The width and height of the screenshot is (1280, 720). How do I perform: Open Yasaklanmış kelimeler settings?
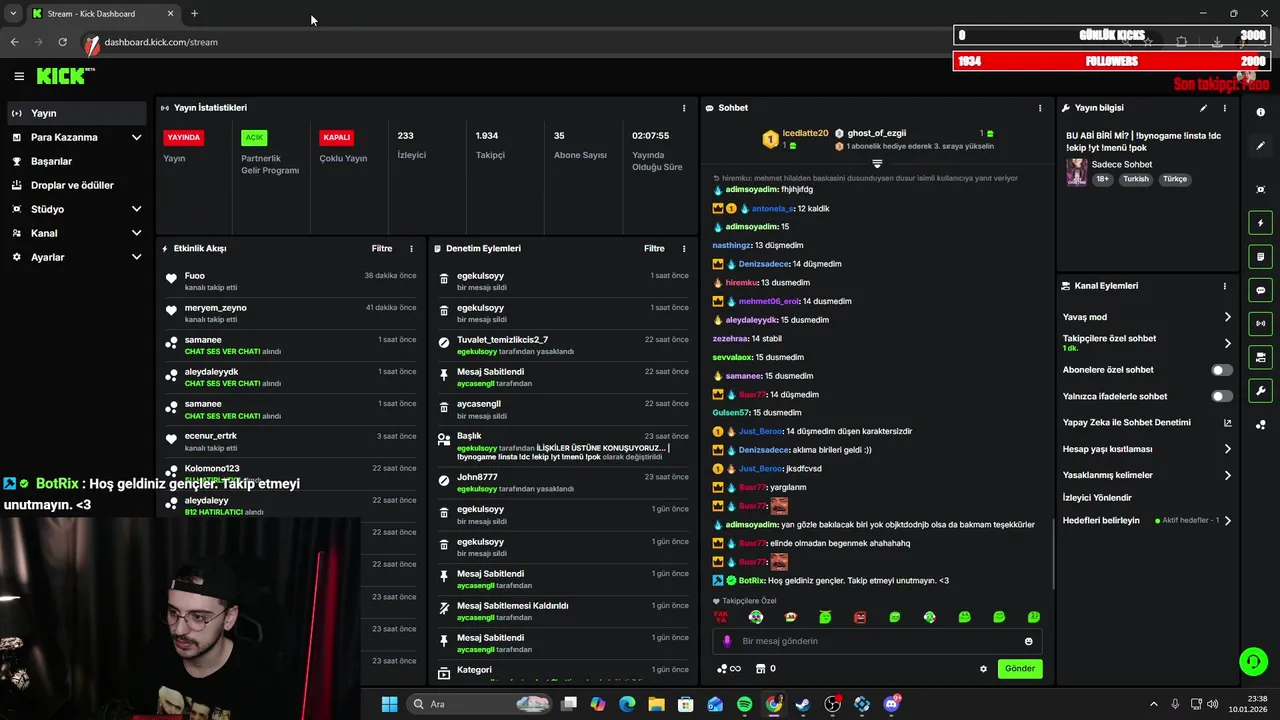point(1147,475)
